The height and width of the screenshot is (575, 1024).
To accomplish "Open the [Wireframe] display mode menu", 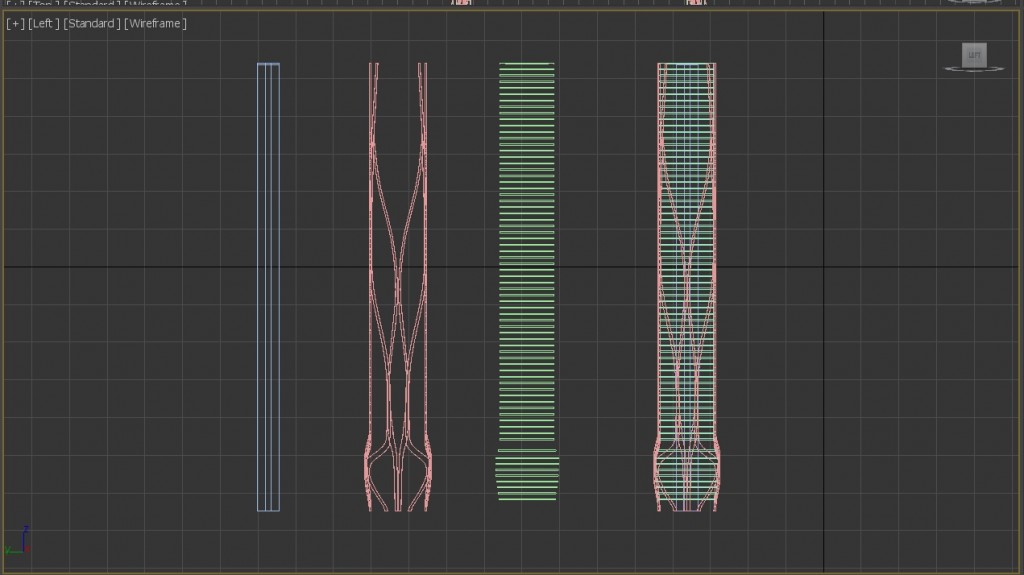I will (x=155, y=24).
